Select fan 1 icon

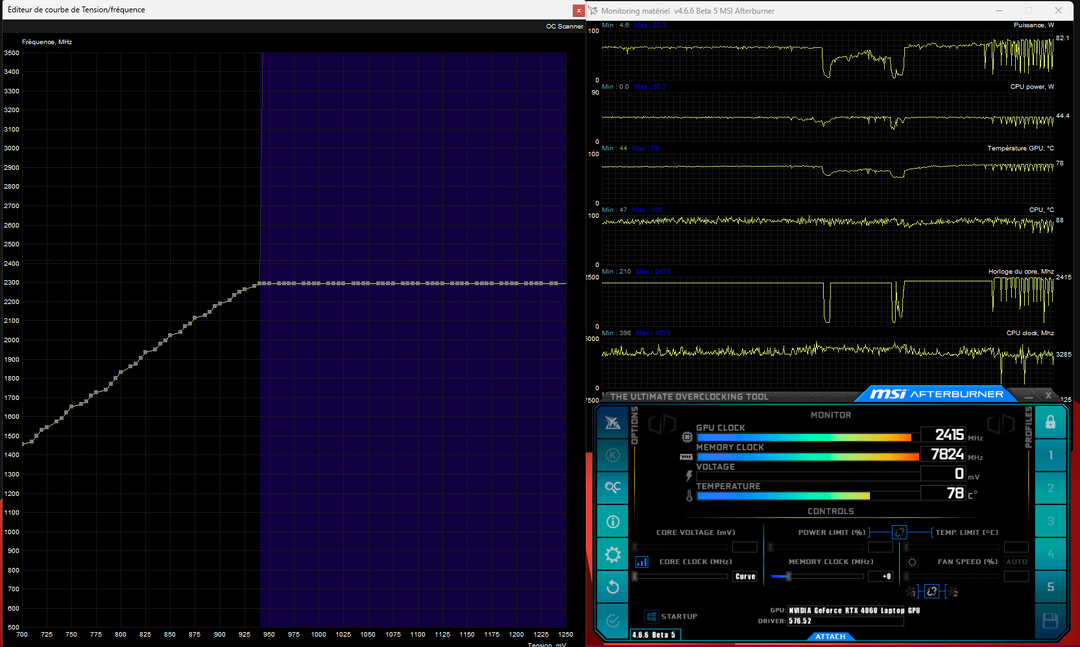(912, 592)
